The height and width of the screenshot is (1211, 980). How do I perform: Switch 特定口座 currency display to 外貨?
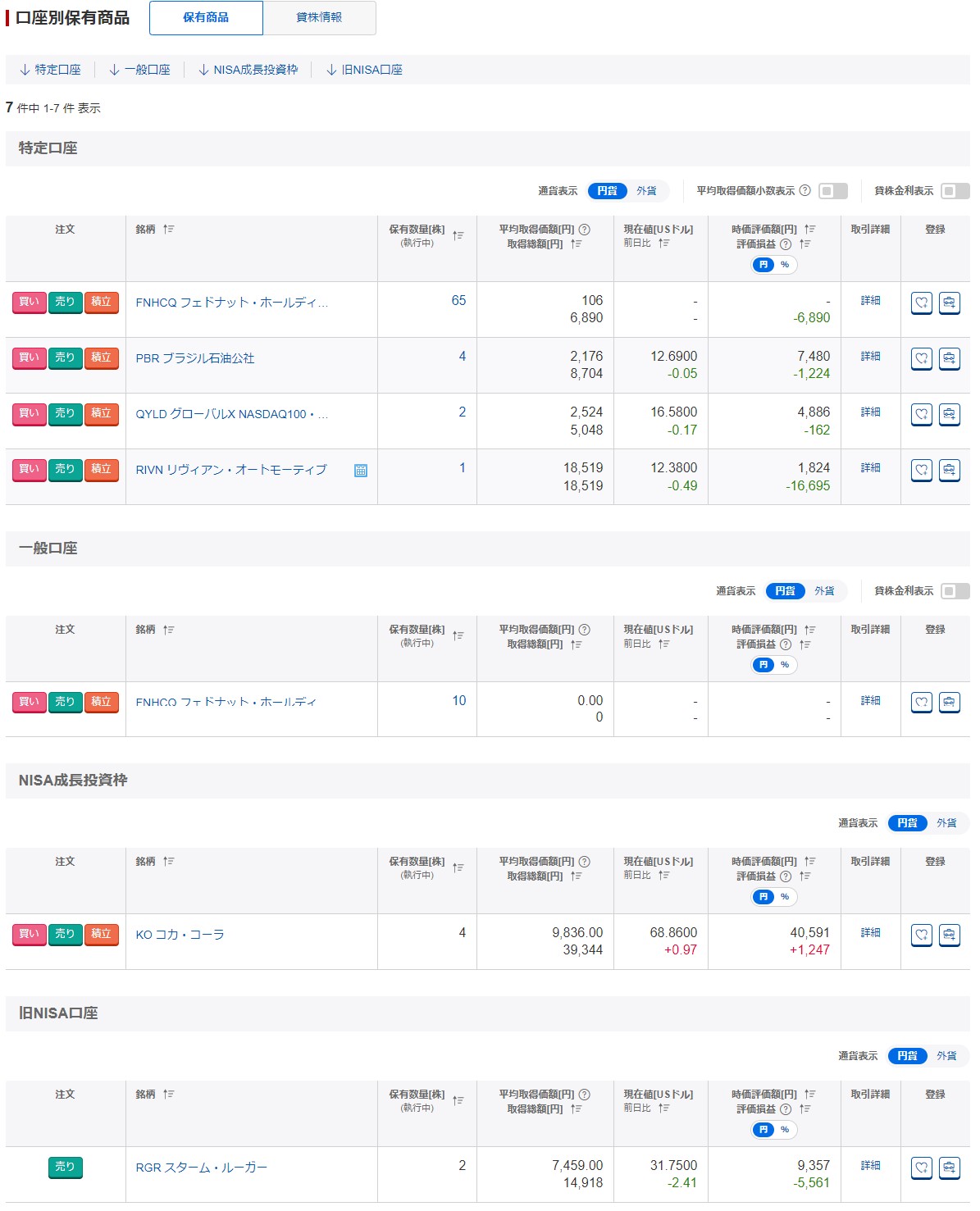pos(647,191)
